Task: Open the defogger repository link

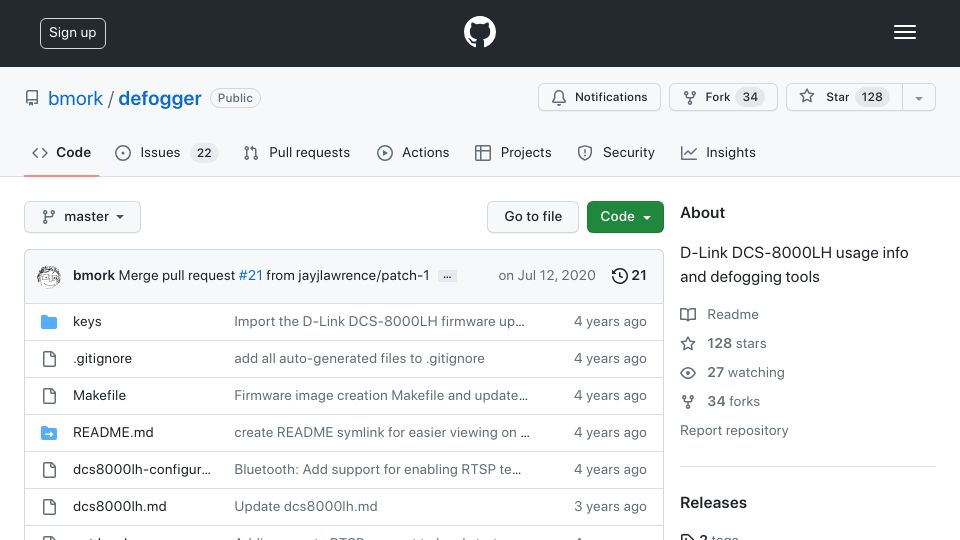Action: [x=160, y=99]
